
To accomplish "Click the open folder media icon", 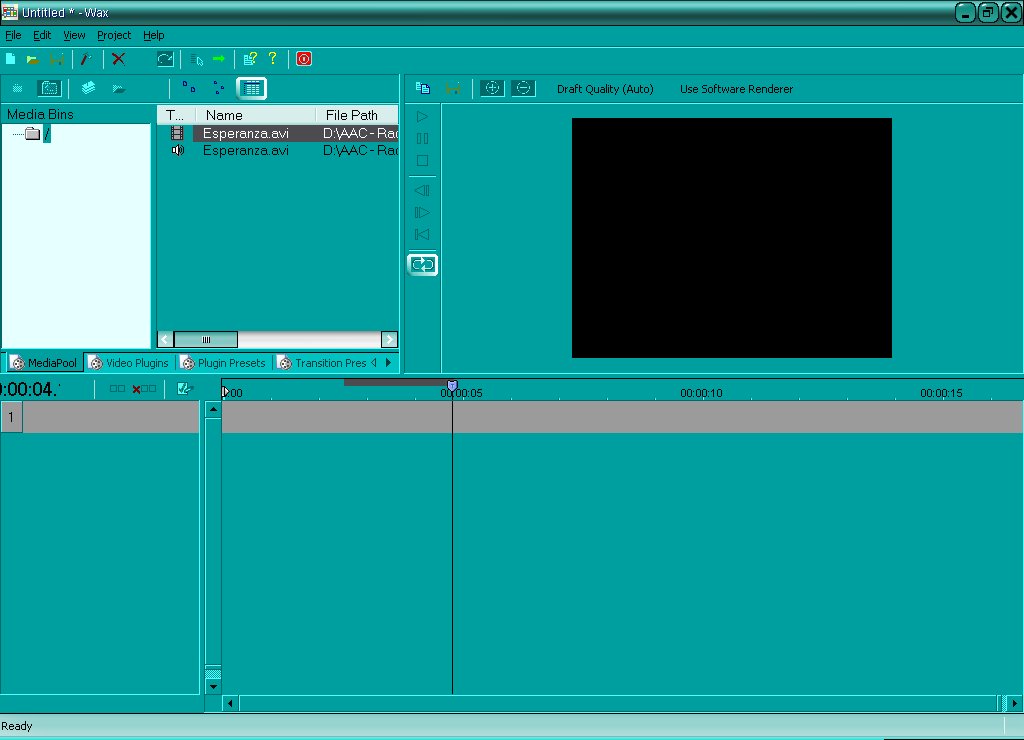I will [x=118, y=88].
